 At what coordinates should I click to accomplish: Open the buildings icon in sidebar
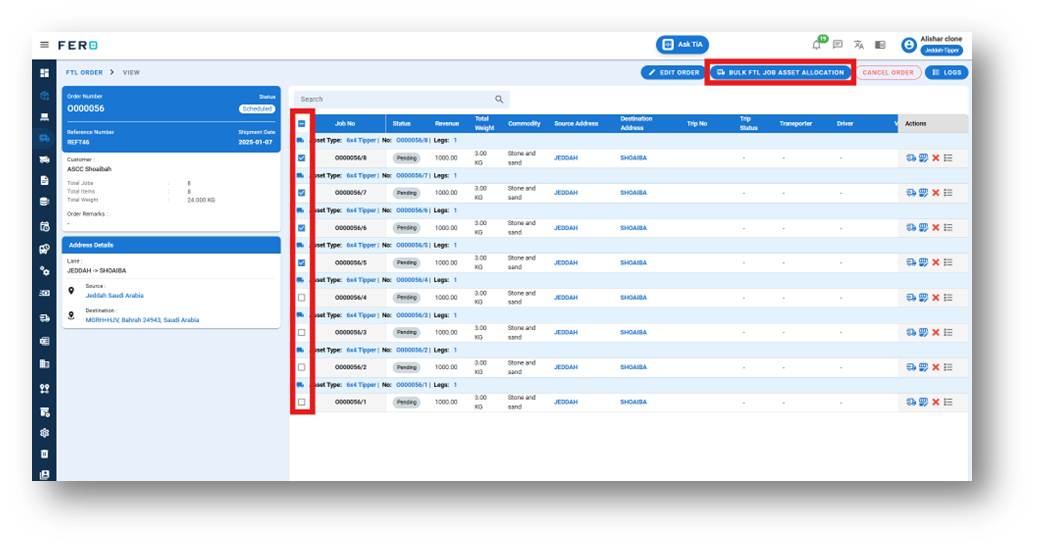44,364
